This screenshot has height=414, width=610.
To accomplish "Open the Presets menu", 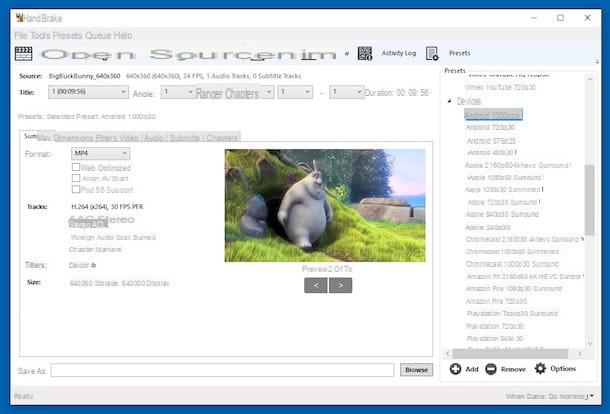I will coord(67,35).
